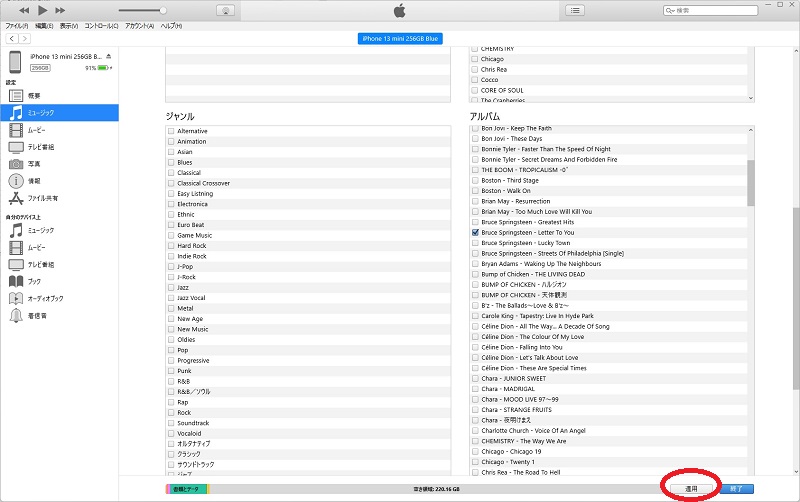800x502 pixels.
Task: Open the 編集 menu
Action: pos(44,26)
